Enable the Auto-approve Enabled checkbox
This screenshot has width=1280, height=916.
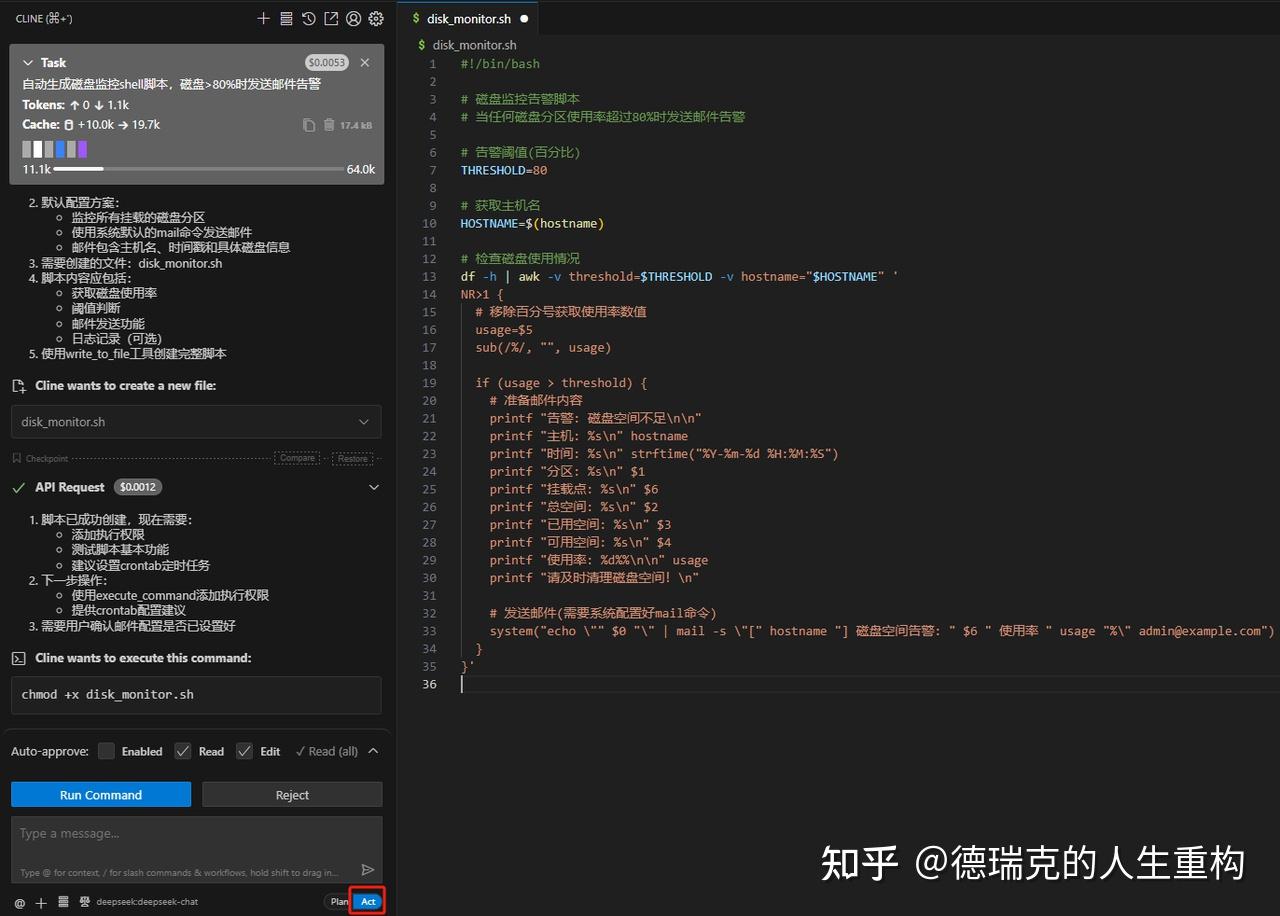106,751
